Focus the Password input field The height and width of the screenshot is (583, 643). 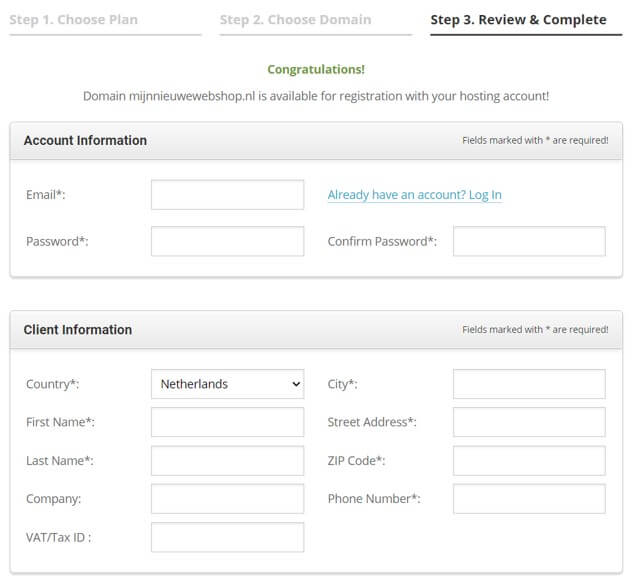227,241
